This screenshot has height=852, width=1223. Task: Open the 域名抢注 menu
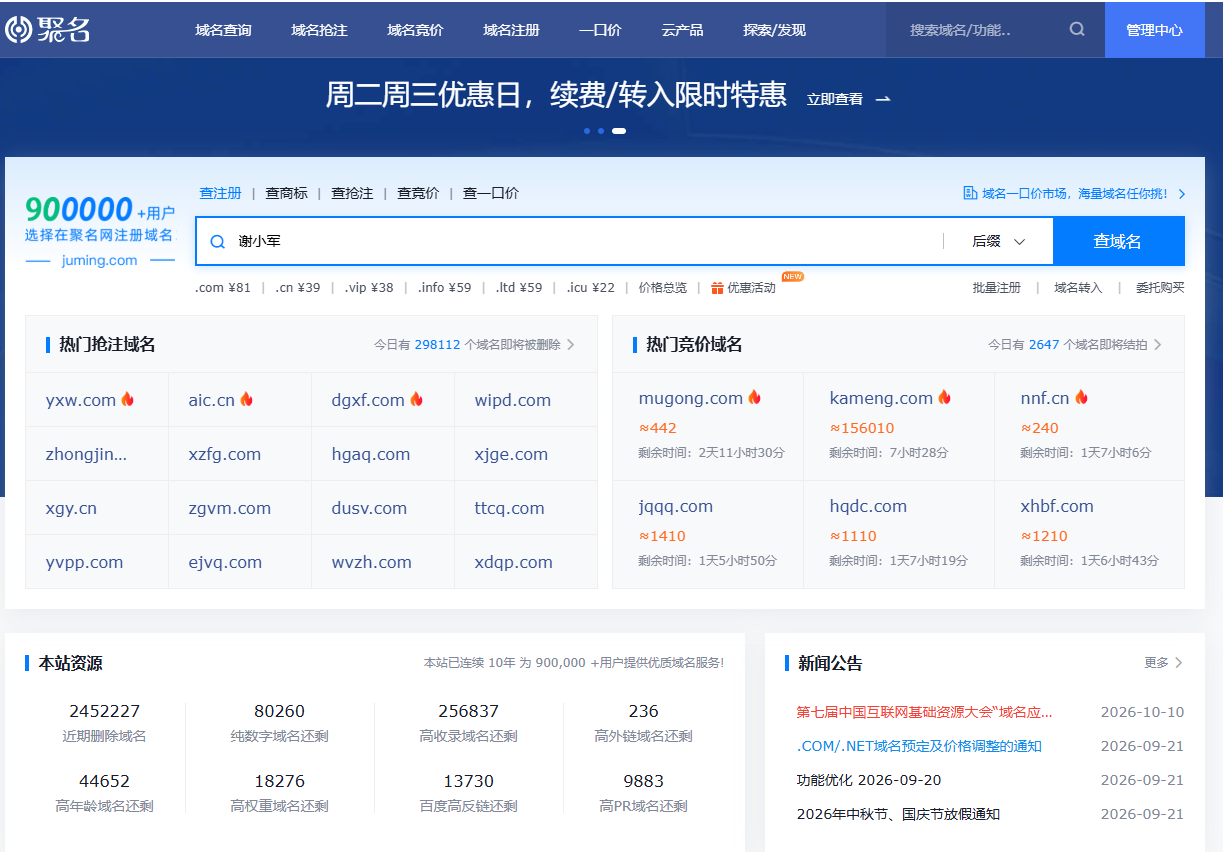click(x=319, y=30)
